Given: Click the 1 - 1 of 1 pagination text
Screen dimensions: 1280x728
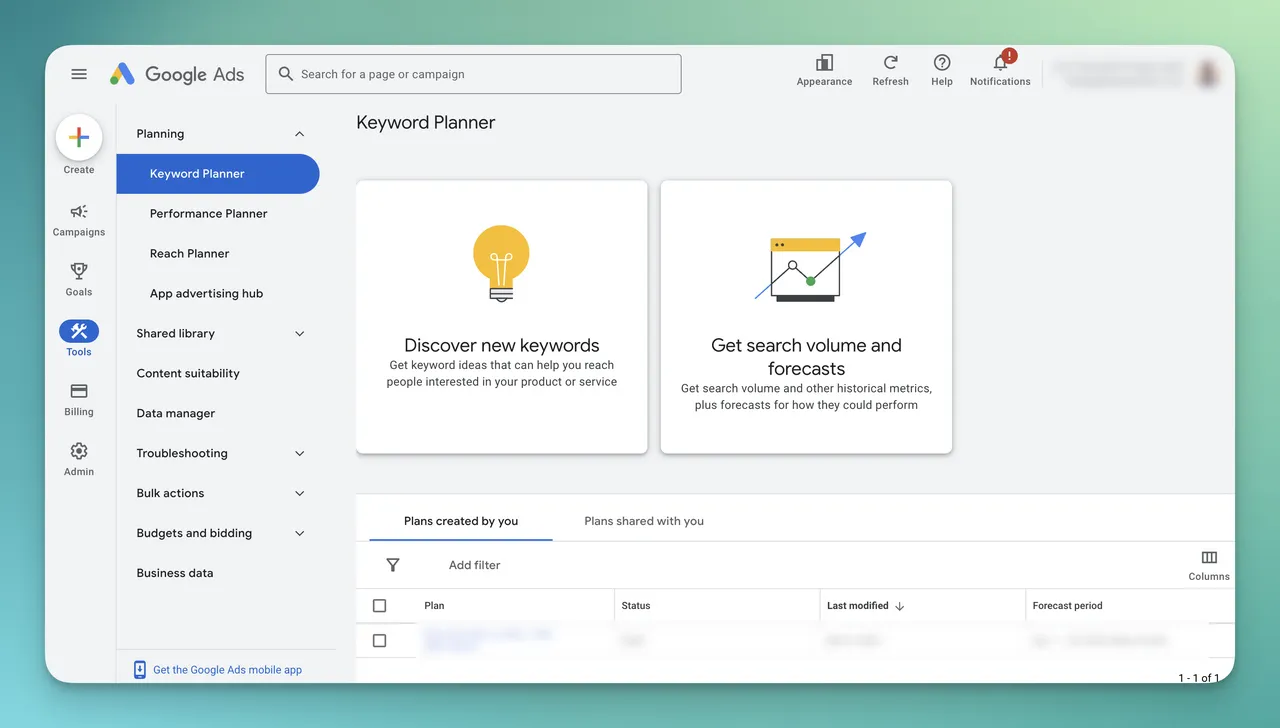Looking at the screenshot, I should (x=1199, y=678).
